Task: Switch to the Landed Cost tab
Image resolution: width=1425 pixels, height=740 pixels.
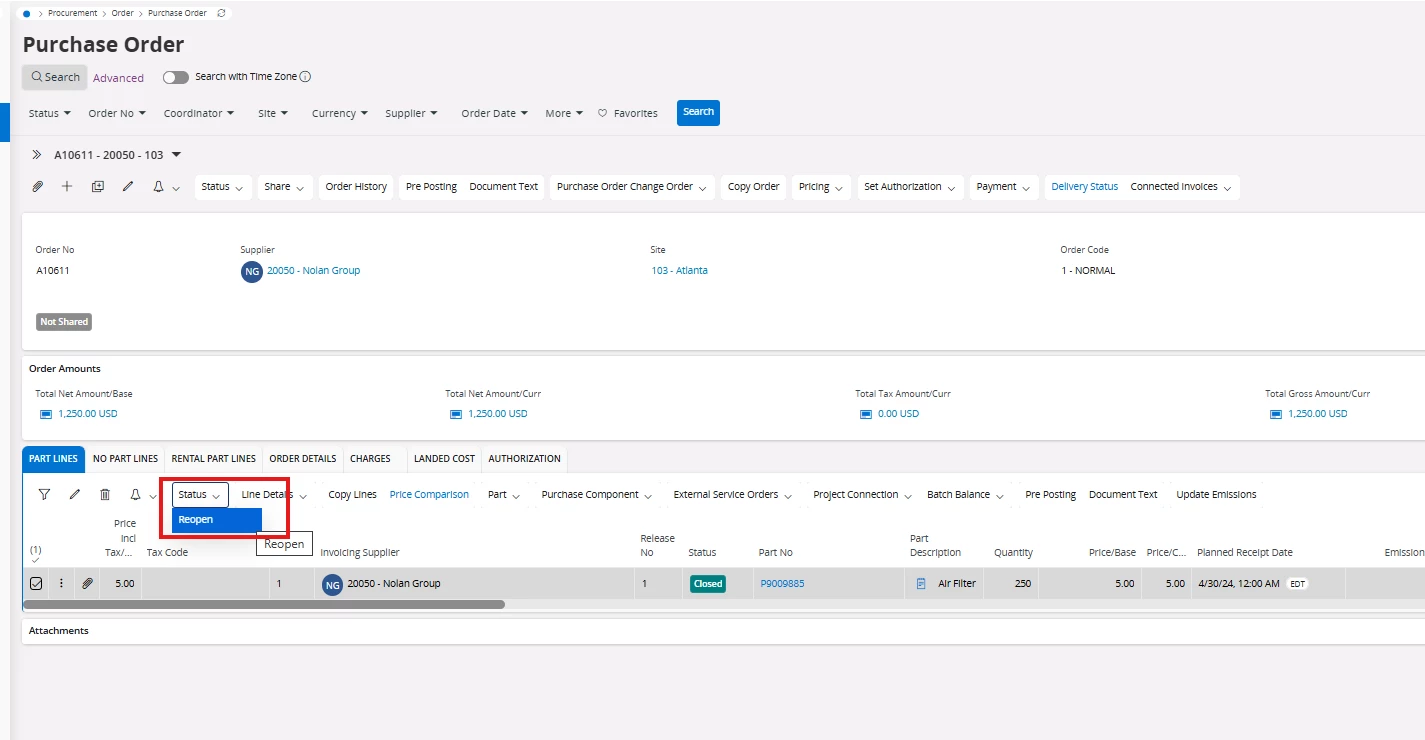Action: point(444,459)
